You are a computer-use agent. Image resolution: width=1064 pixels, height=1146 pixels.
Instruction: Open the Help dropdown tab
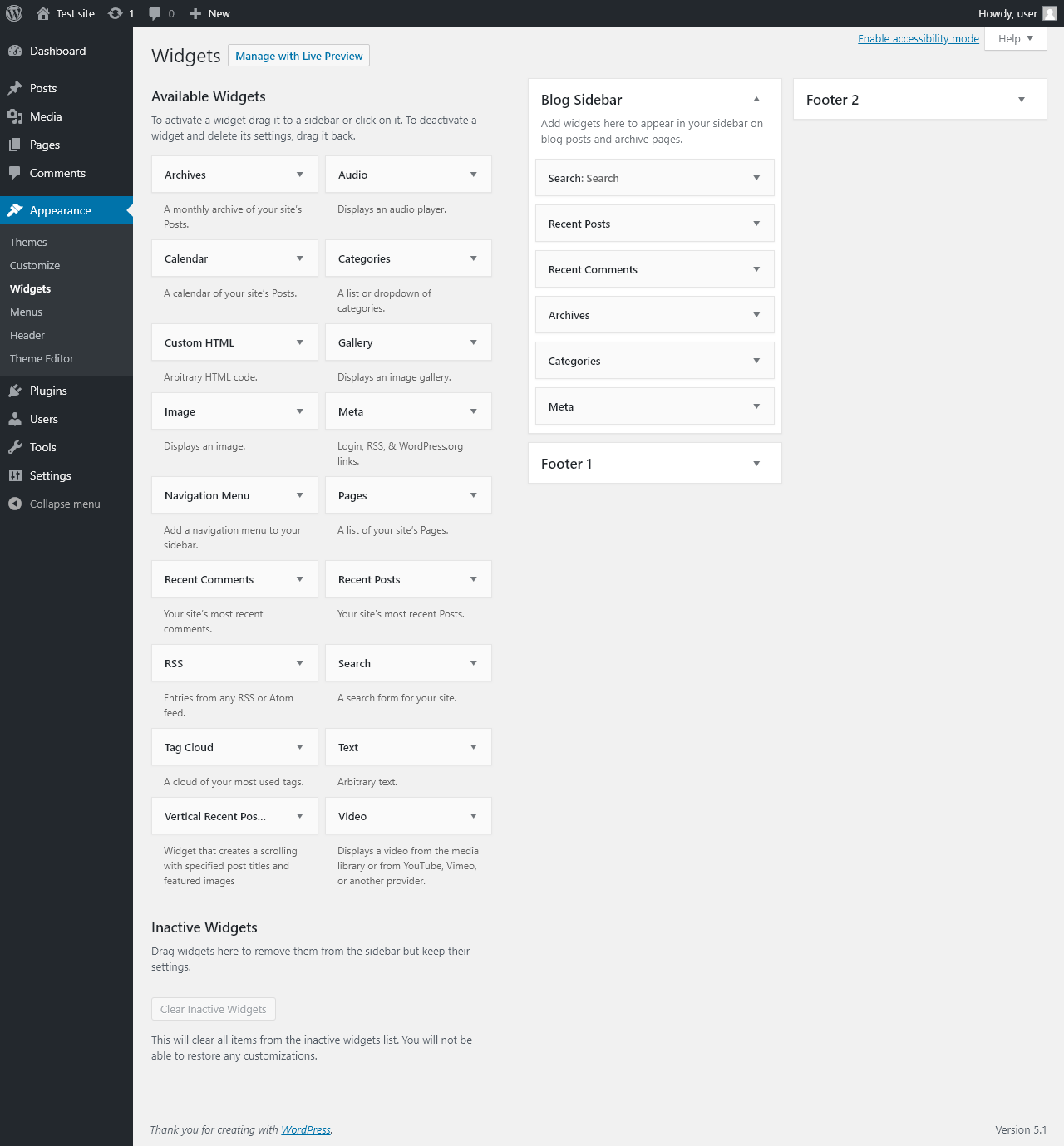(1015, 38)
